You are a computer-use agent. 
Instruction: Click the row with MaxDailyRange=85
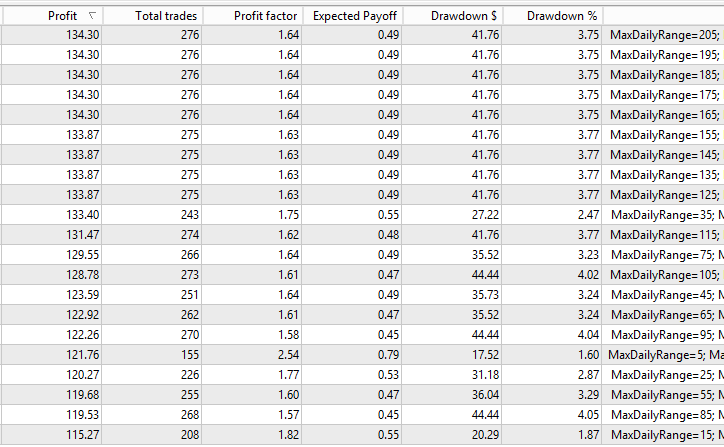click(x=362, y=415)
